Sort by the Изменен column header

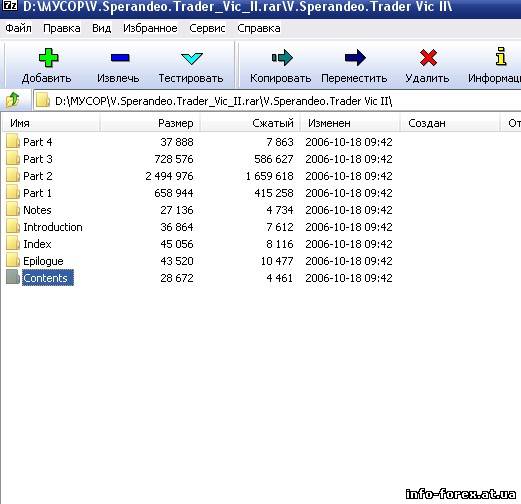[x=350, y=123]
